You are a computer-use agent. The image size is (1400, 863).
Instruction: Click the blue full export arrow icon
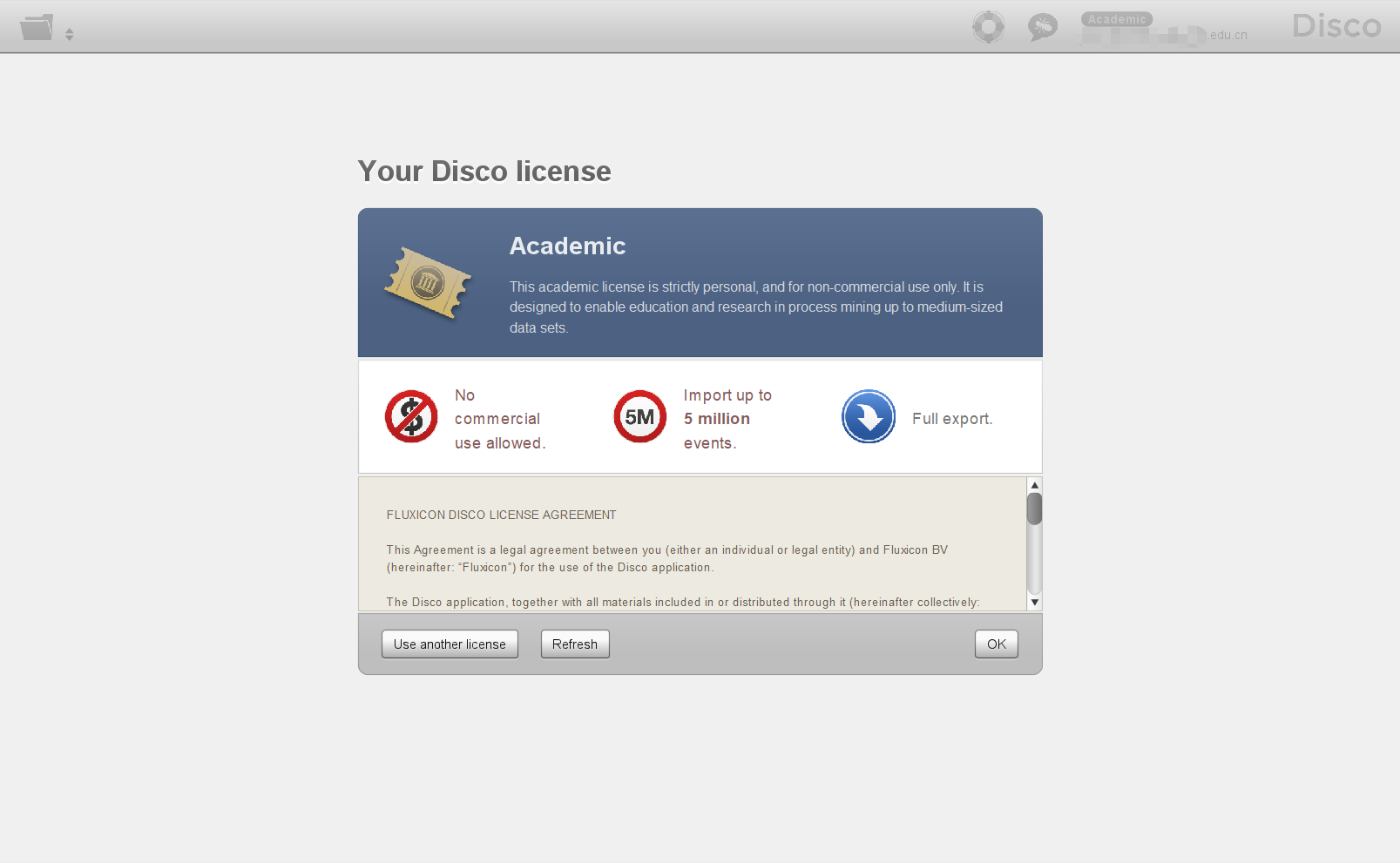[x=868, y=417]
